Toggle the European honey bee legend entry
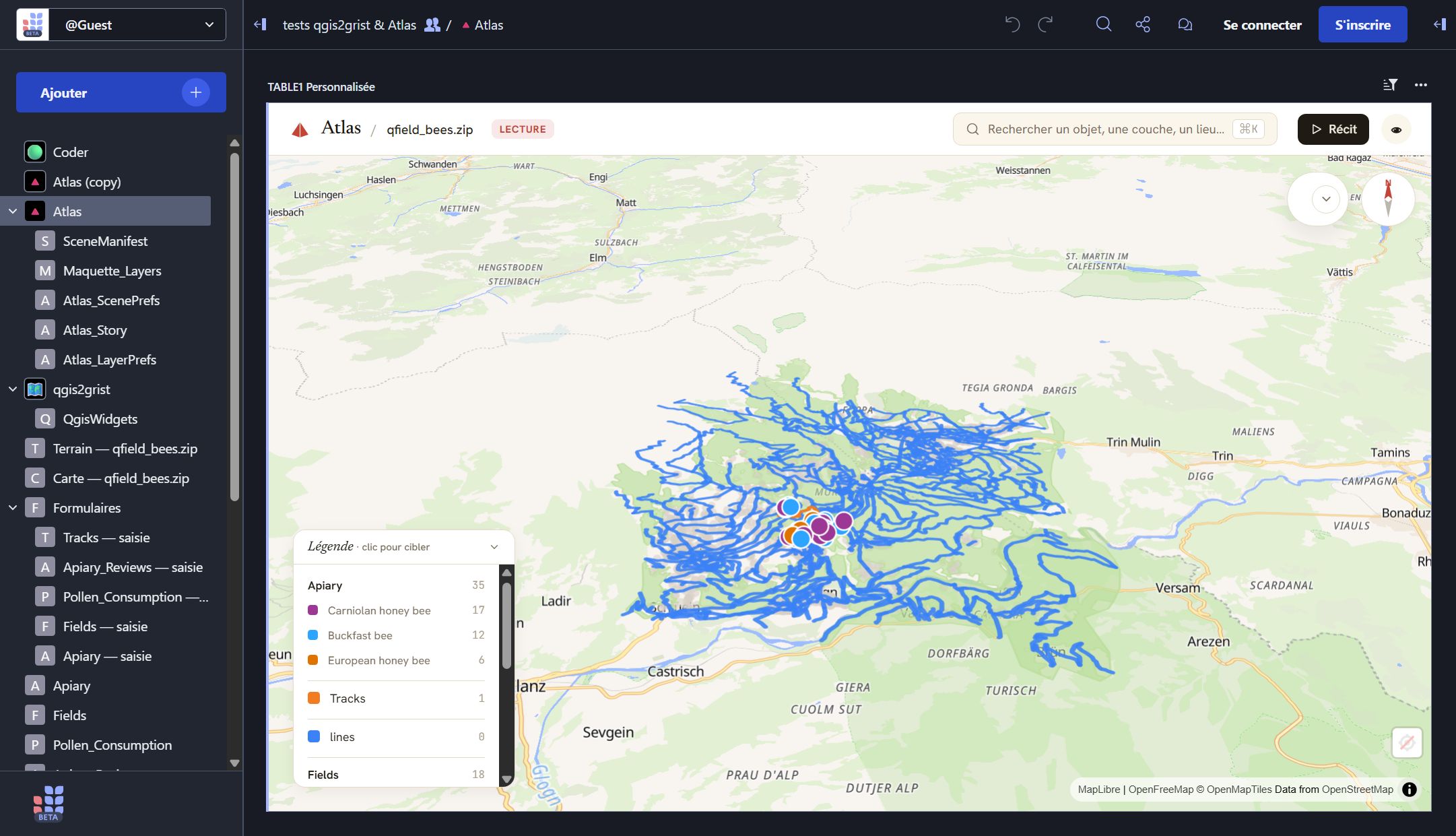1456x836 pixels. pyautogui.click(x=396, y=660)
